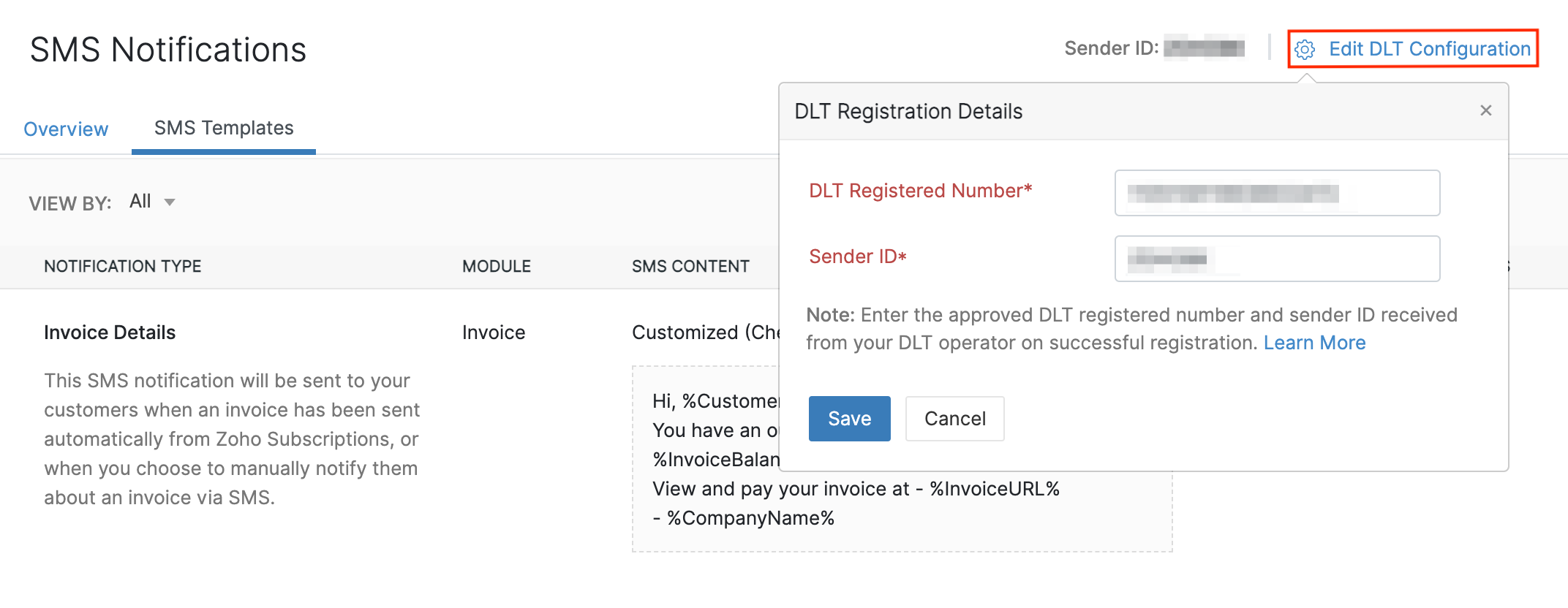Switch to the Overview tab

[x=65, y=129]
